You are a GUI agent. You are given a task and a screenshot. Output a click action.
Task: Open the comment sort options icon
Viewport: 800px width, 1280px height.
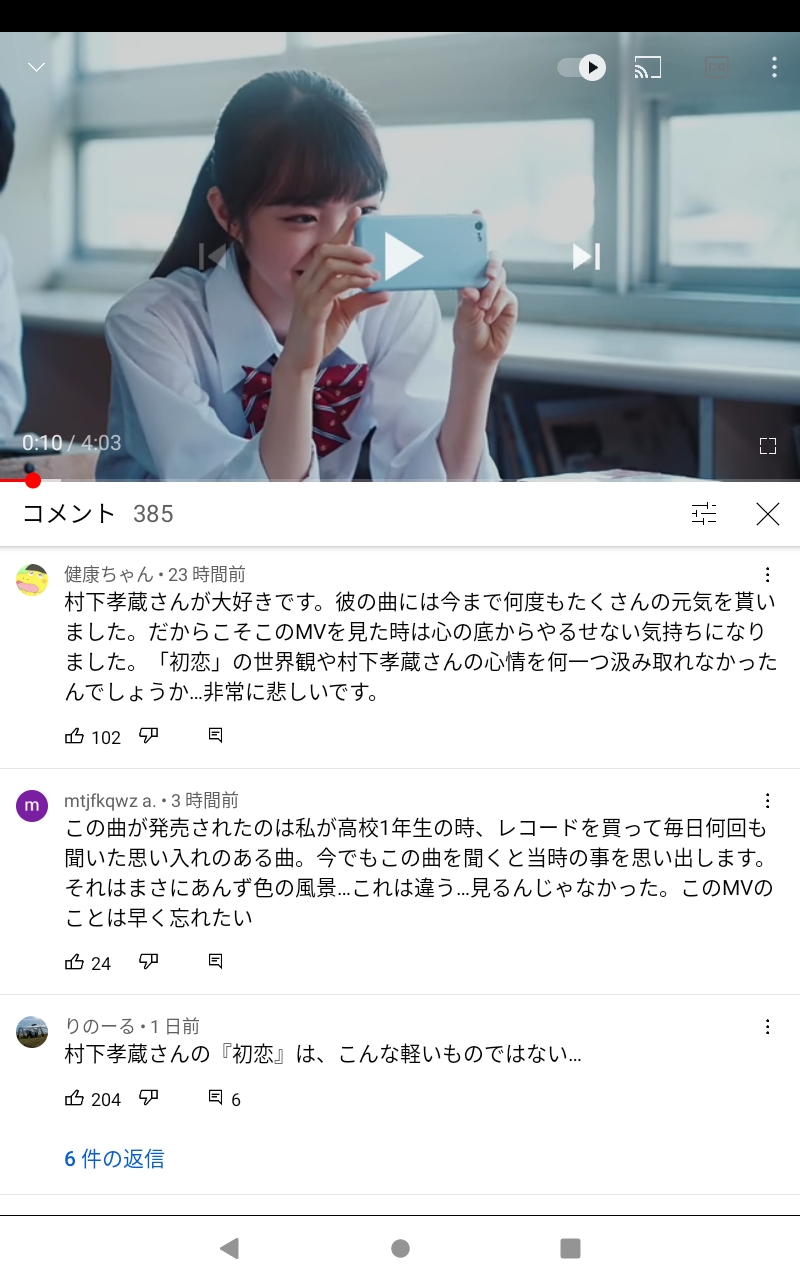[704, 514]
